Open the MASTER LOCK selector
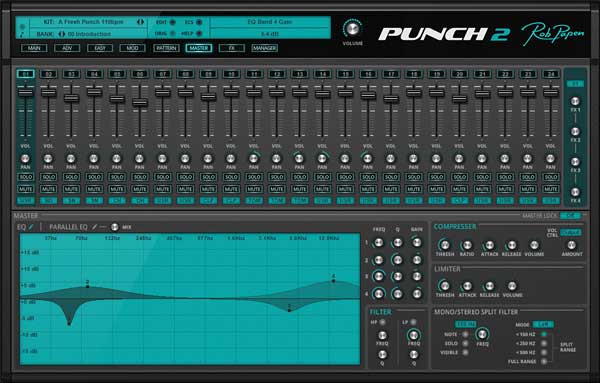 pyautogui.click(x=571, y=216)
